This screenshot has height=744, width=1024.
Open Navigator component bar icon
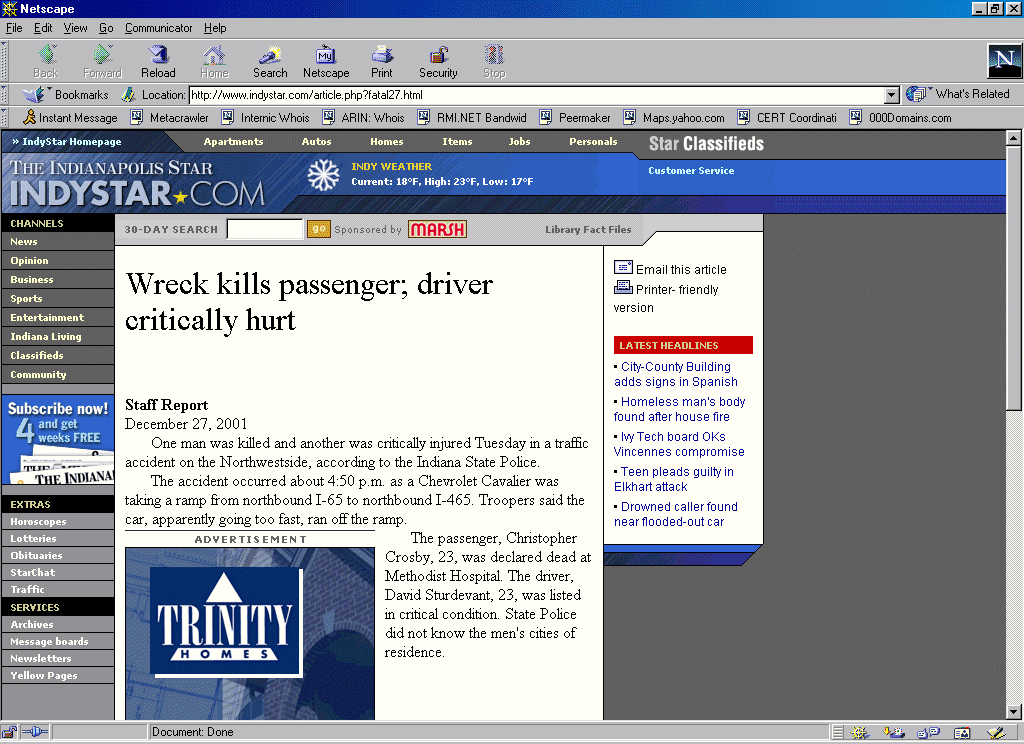(x=860, y=733)
